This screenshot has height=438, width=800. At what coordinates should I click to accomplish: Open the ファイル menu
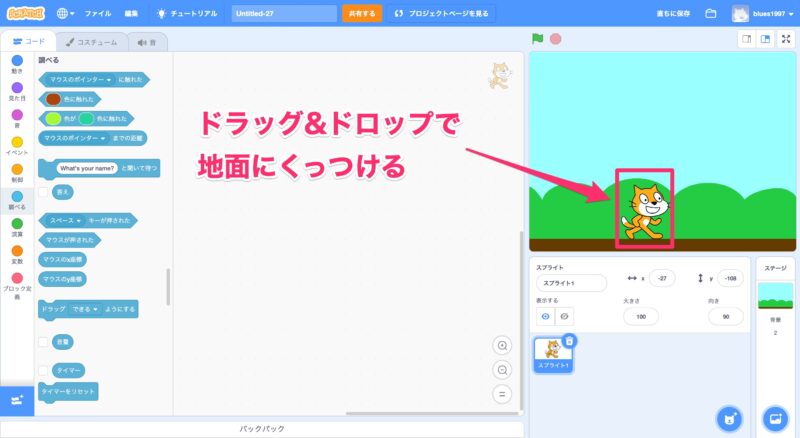tap(98, 14)
